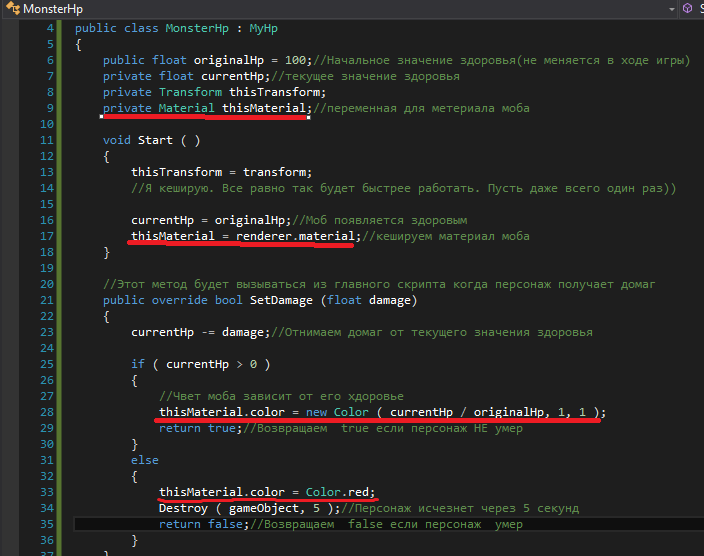Click 'return false;' on line 35
The width and height of the screenshot is (704, 556).
tap(204, 524)
